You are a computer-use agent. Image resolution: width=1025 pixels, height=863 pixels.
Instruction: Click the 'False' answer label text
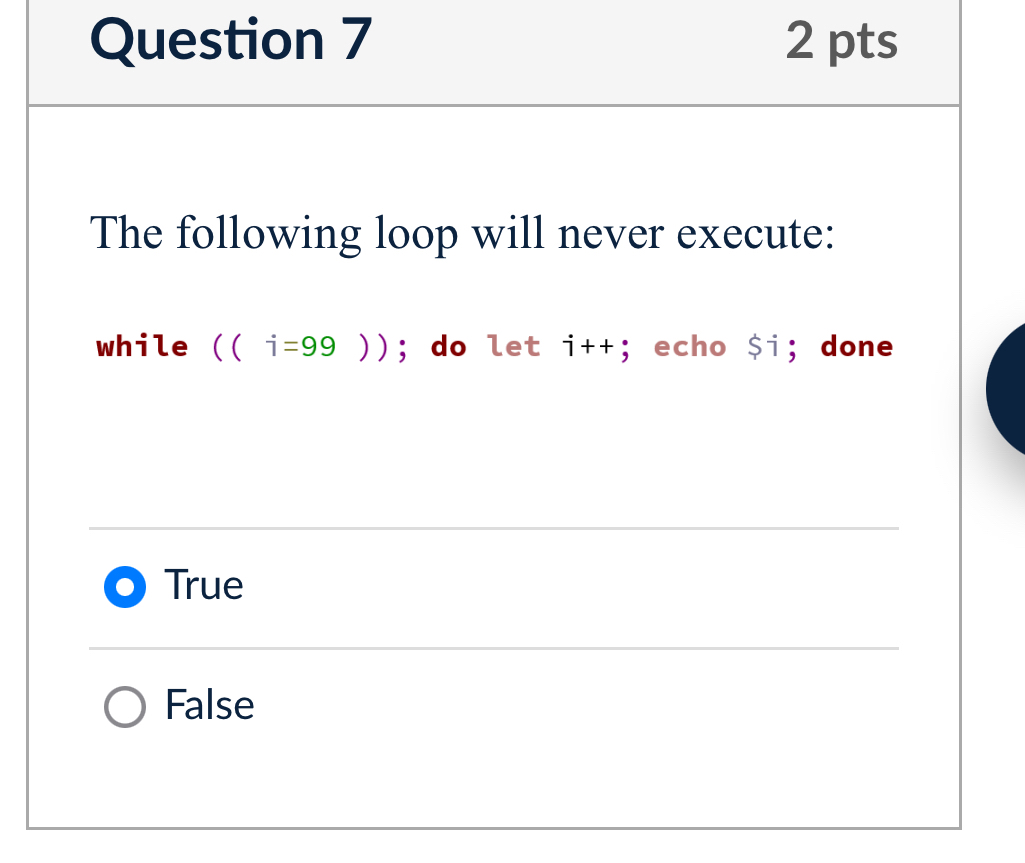click(x=208, y=705)
